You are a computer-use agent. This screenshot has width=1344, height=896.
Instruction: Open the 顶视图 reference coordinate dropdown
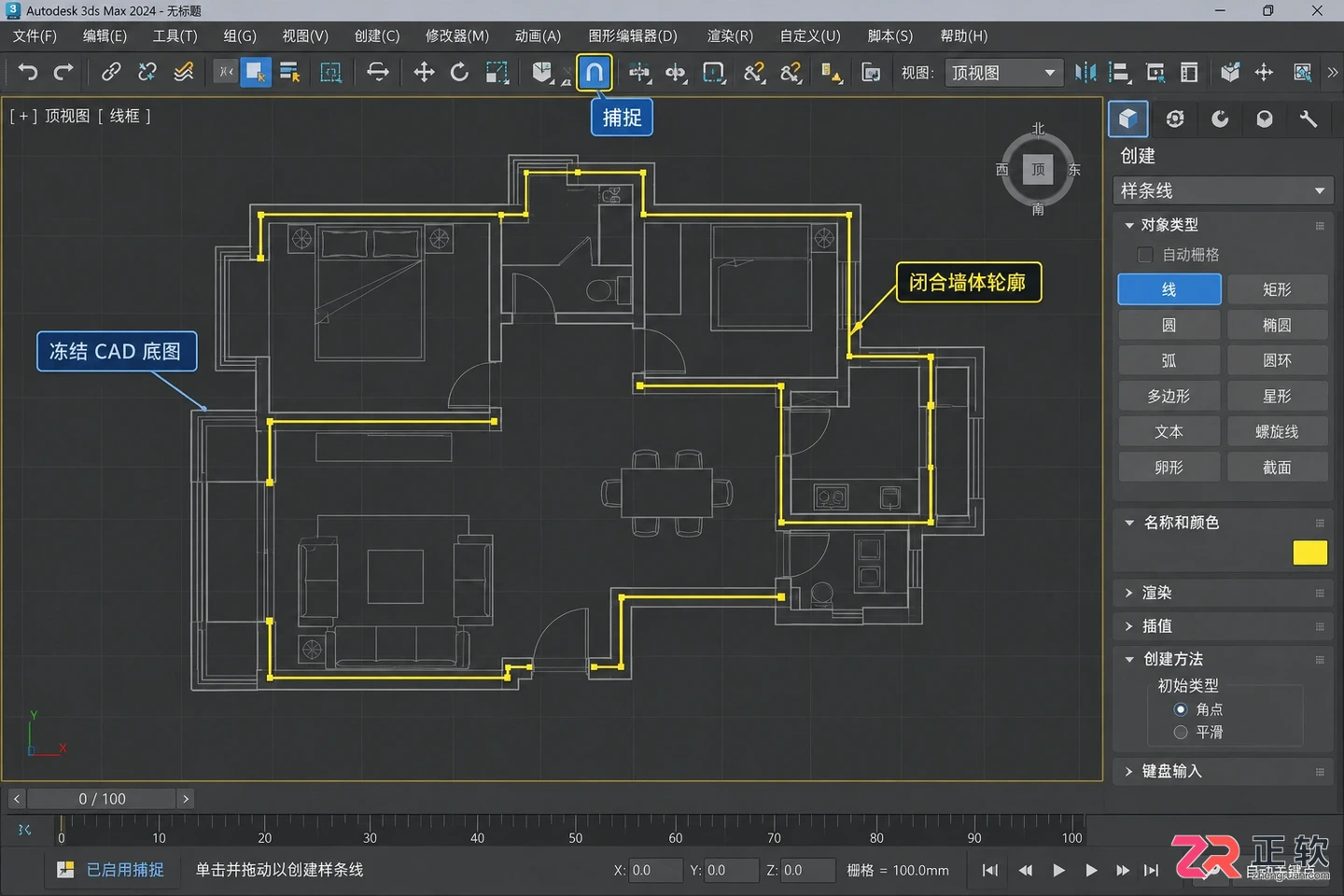[x=1003, y=73]
